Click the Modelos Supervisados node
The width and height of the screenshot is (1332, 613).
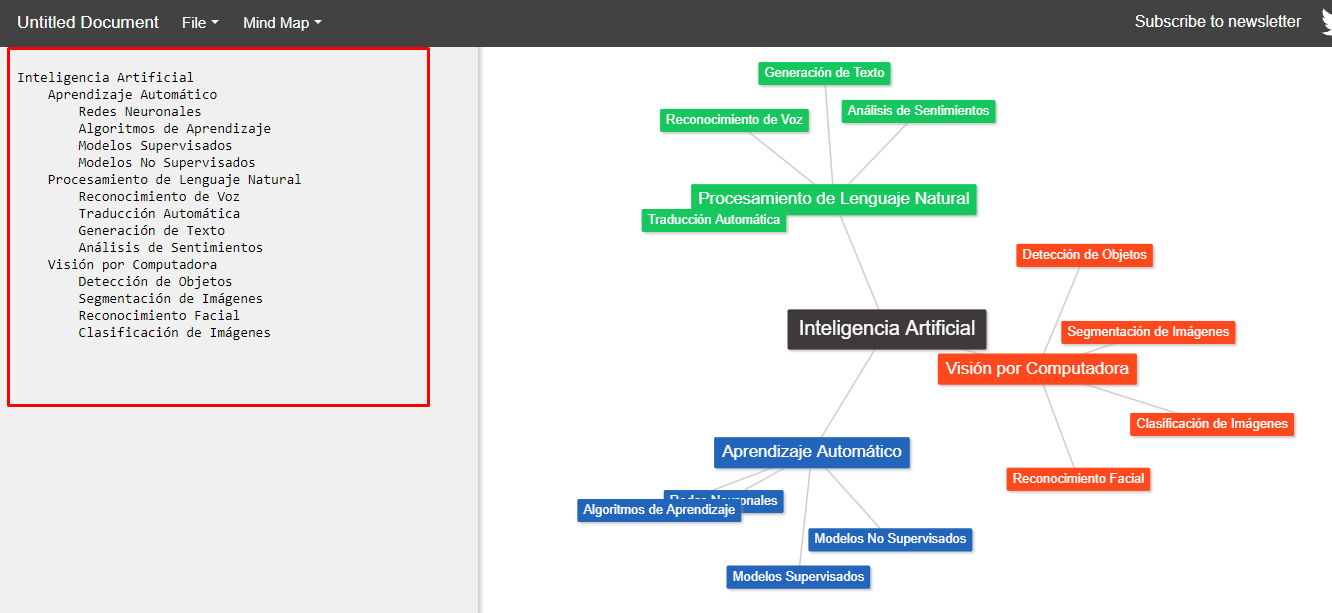[x=798, y=577]
